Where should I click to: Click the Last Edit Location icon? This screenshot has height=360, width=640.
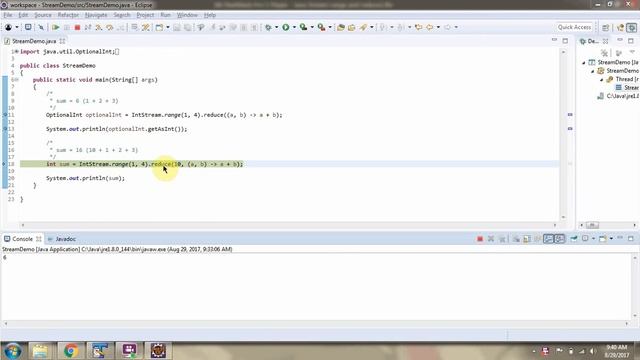418,27
